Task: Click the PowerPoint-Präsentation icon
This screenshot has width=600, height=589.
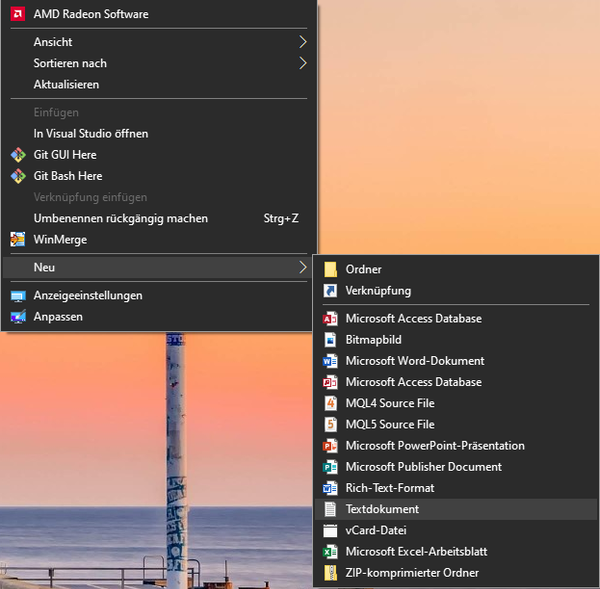Action: pos(330,446)
